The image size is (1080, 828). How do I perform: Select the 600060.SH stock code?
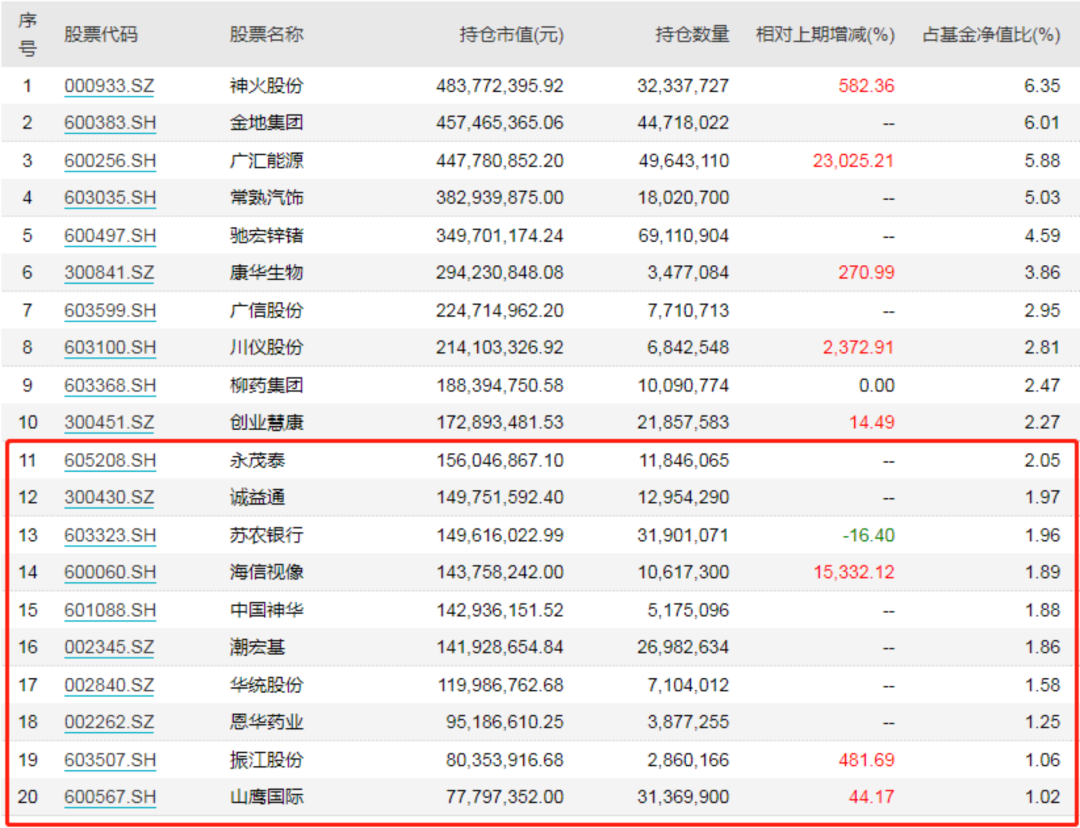click(110, 573)
